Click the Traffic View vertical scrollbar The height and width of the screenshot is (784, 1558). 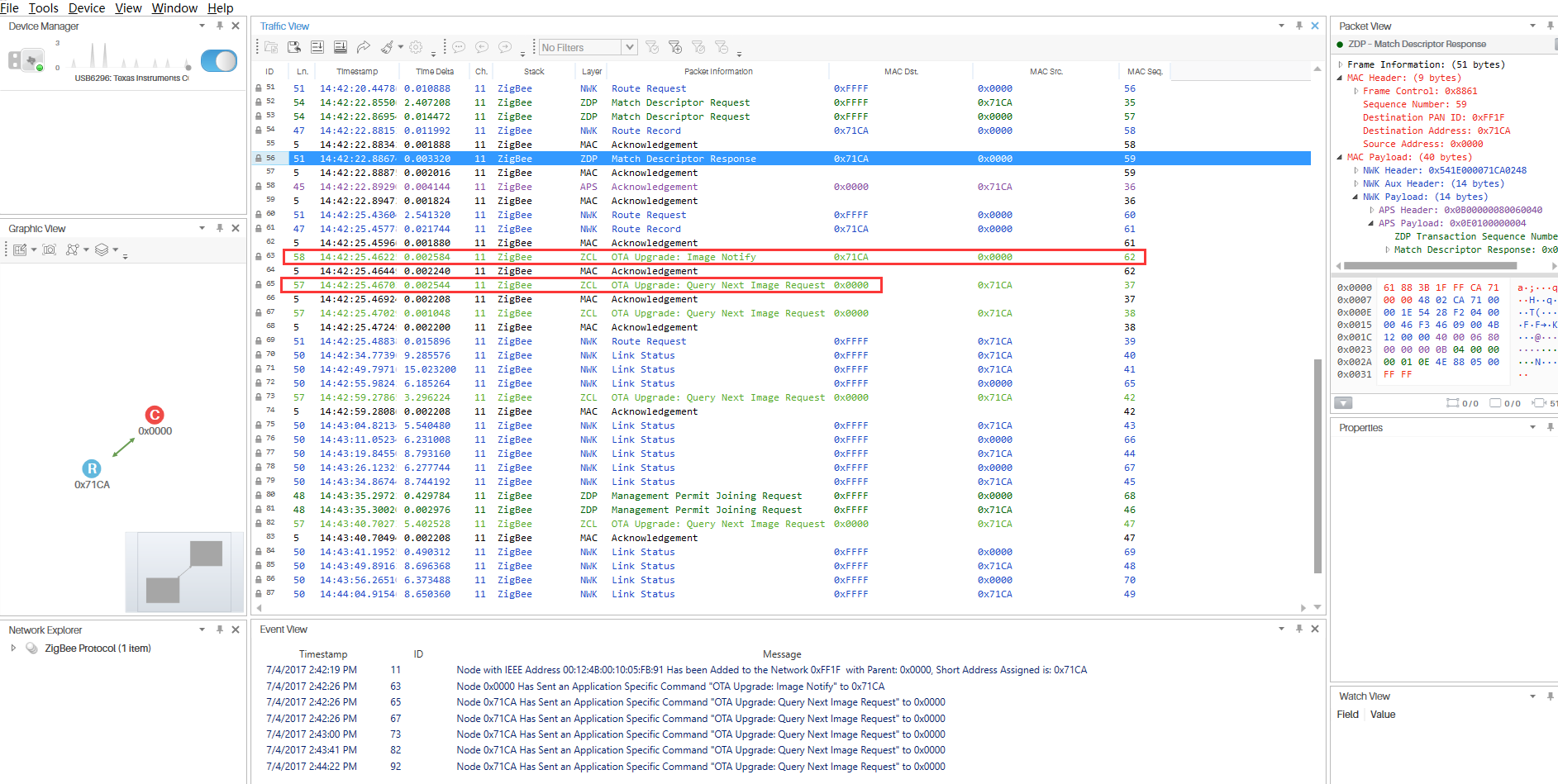click(1317, 465)
